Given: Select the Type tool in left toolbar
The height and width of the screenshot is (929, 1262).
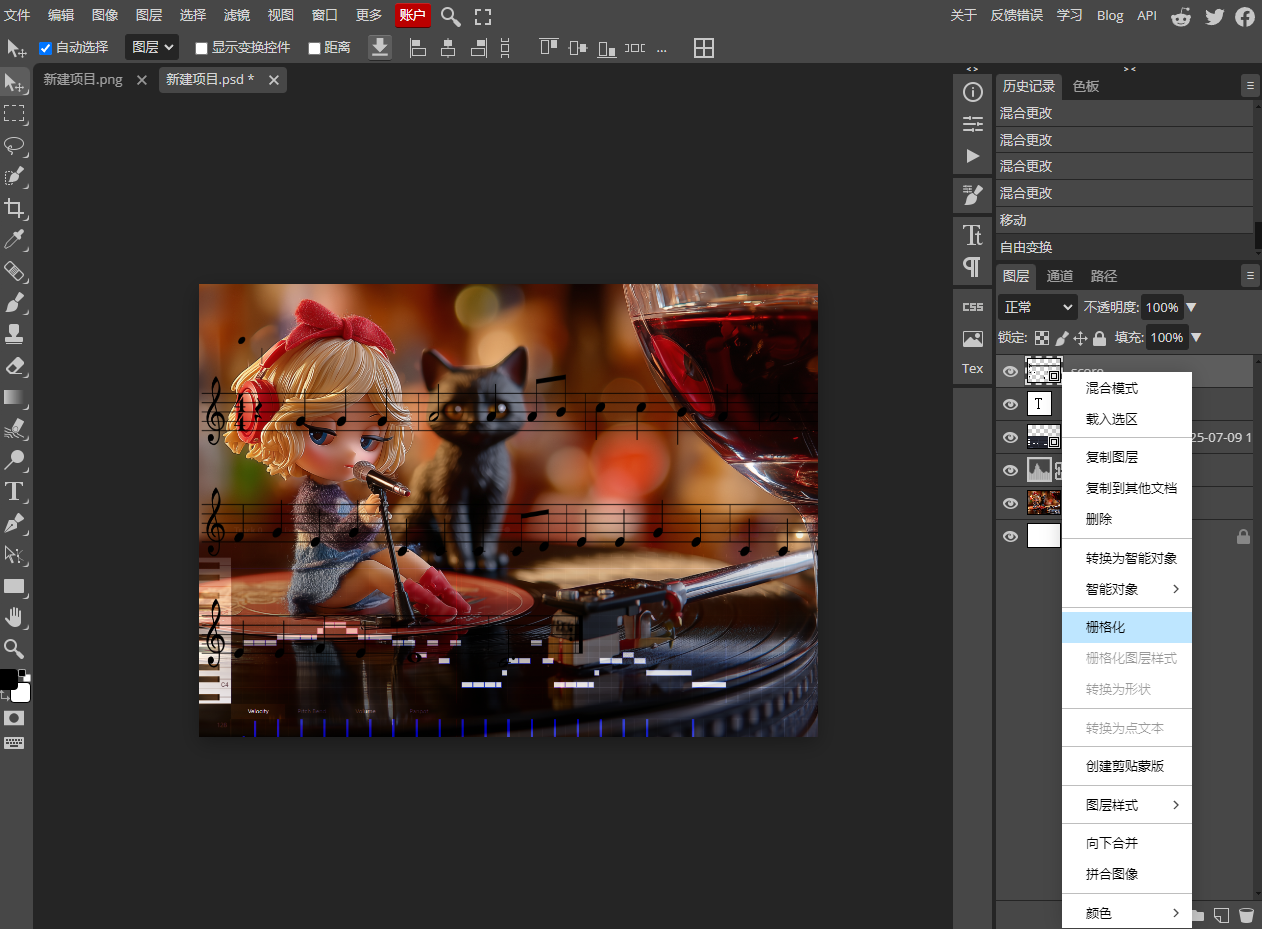Looking at the screenshot, I should click(15, 491).
